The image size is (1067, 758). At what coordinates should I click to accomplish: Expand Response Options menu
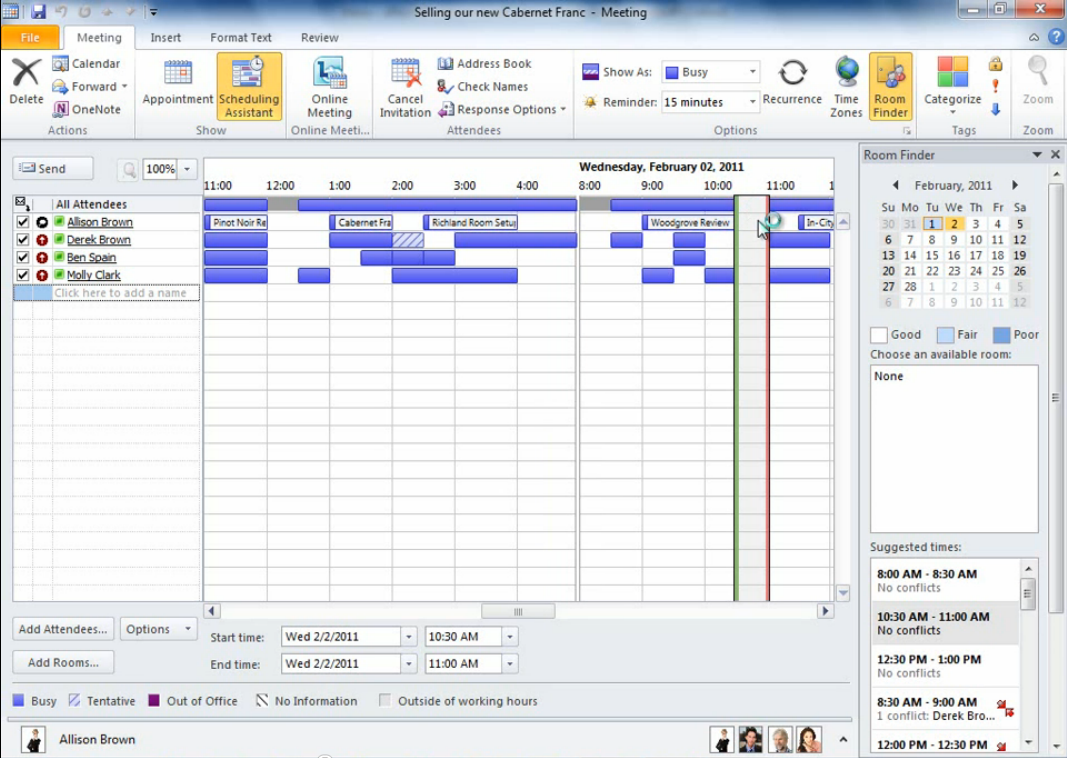pyautogui.click(x=503, y=109)
